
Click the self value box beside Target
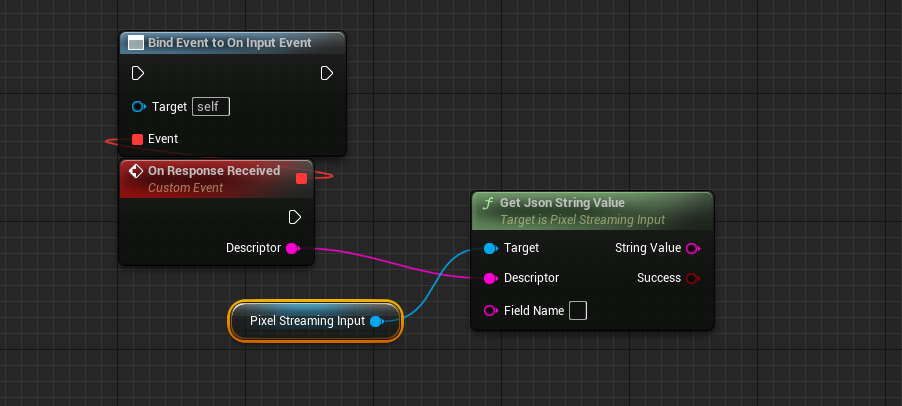tap(212, 106)
